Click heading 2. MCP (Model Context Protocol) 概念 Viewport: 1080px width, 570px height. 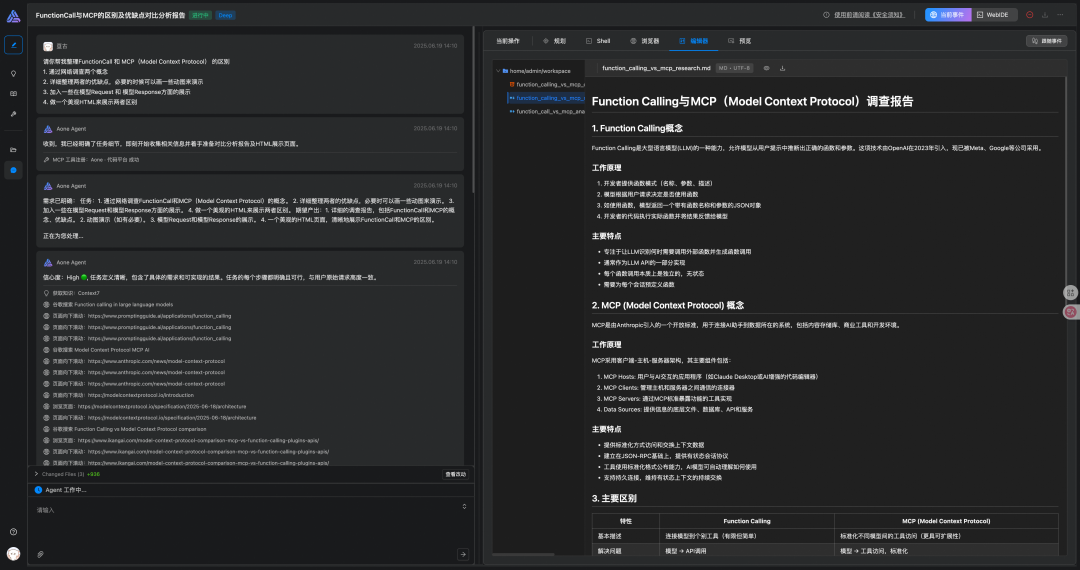[x=667, y=305]
